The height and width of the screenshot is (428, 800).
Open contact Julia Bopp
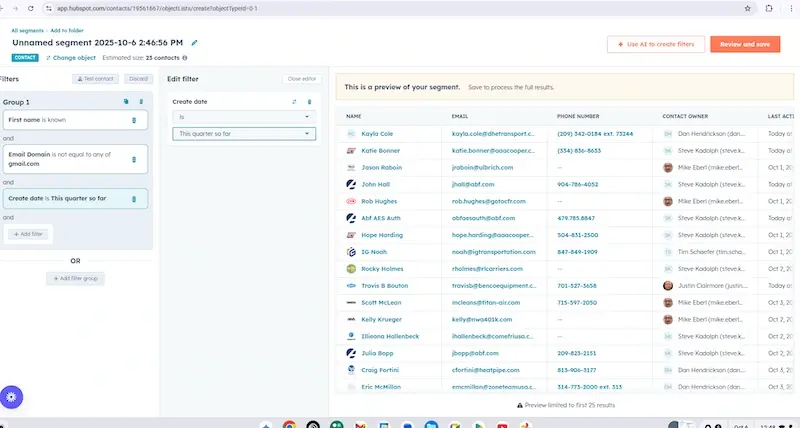coord(378,354)
